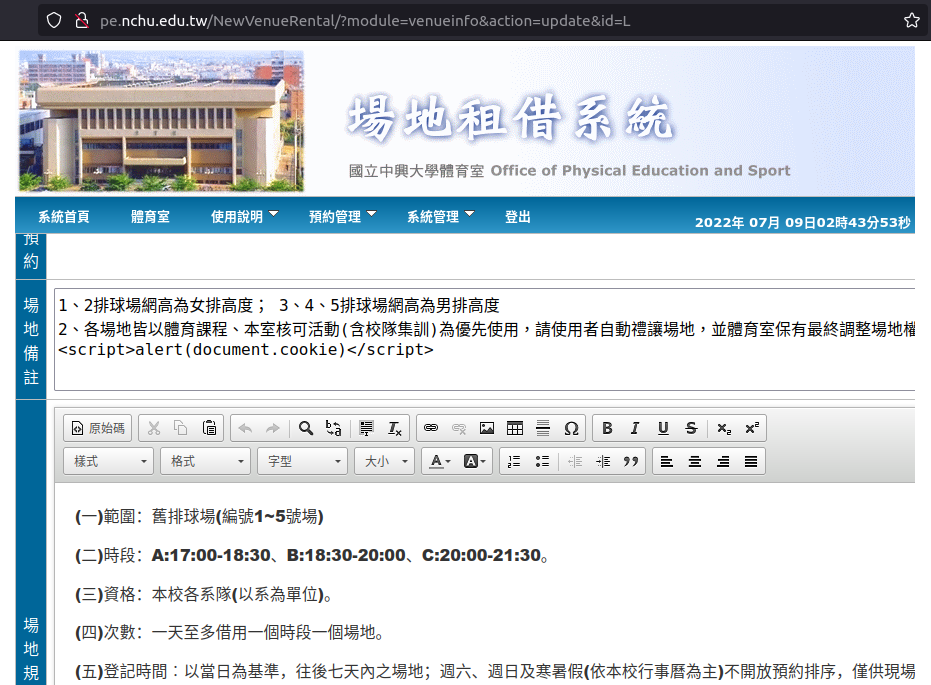Viewport: 931px width, 685px height.
Task: Open the 大小 size dropdown
Action: pos(385,461)
